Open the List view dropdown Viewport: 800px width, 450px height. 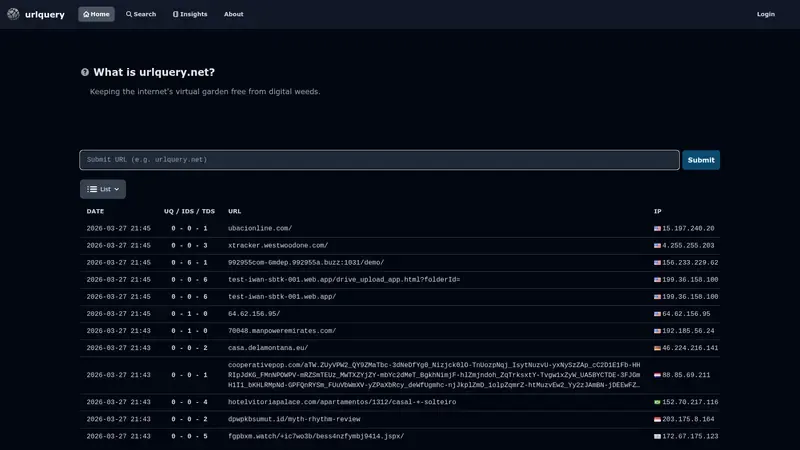pos(103,189)
